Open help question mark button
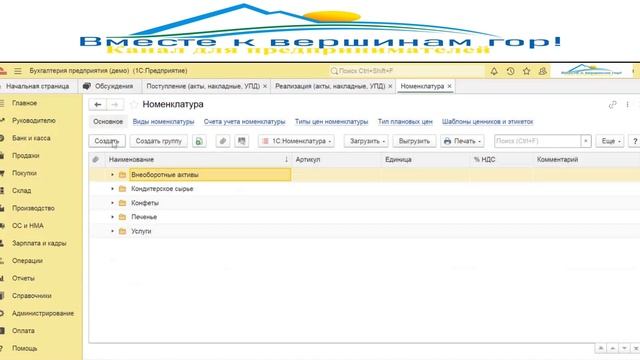This screenshot has width=640, height=360. pos(635,141)
